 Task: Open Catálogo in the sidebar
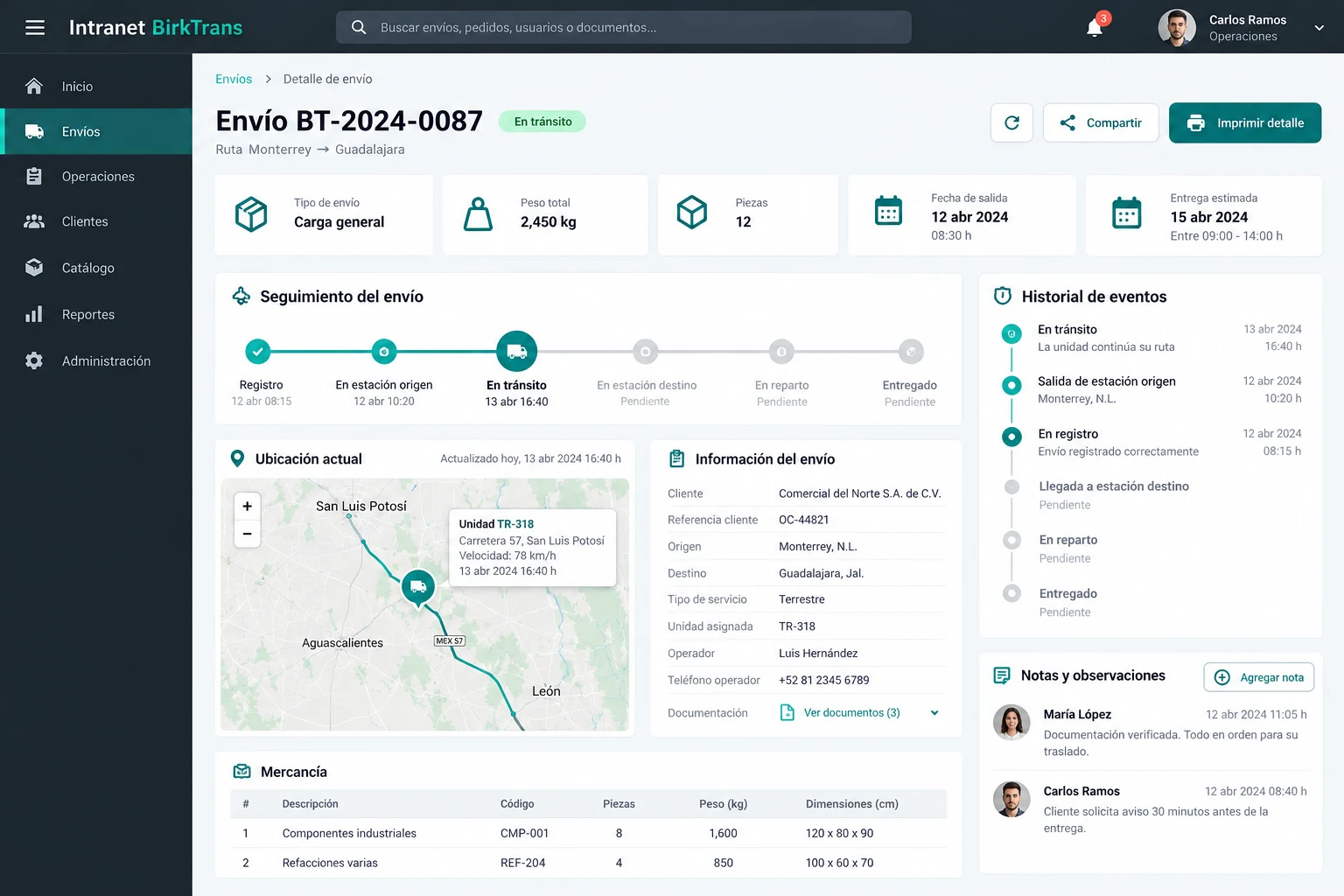pyautogui.click(x=96, y=268)
